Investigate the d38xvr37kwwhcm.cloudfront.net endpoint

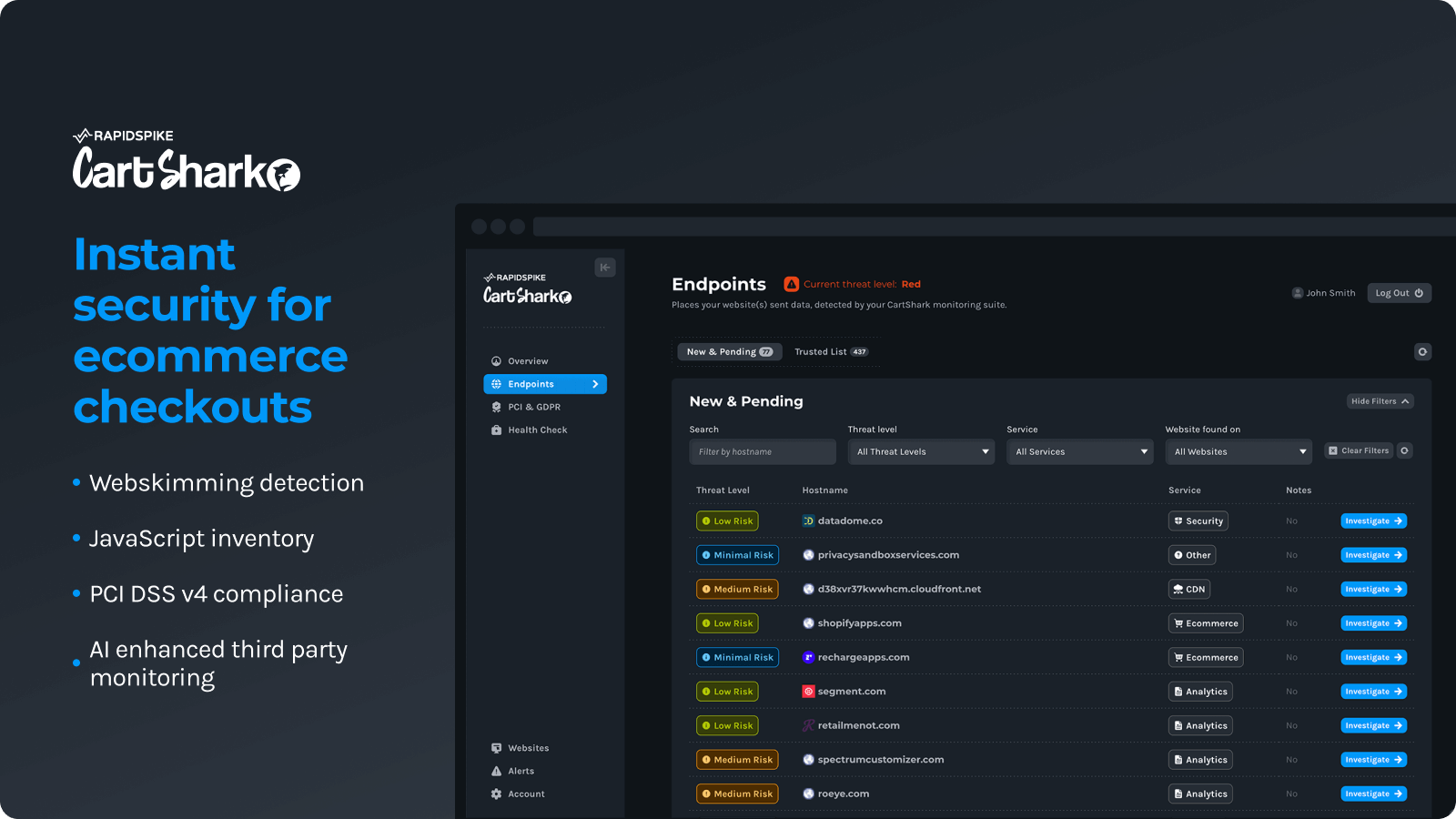1374,590
